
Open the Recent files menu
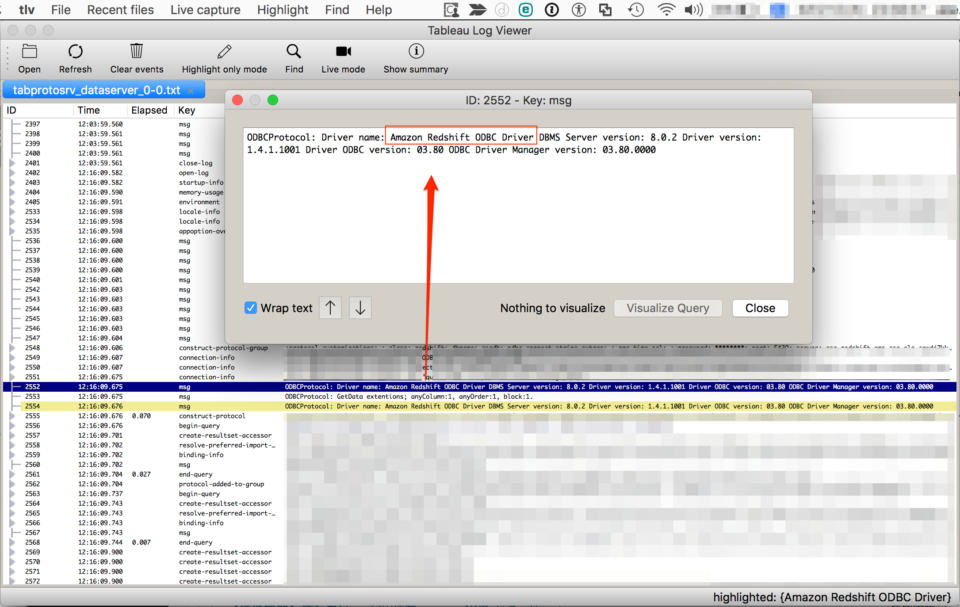tap(120, 9)
